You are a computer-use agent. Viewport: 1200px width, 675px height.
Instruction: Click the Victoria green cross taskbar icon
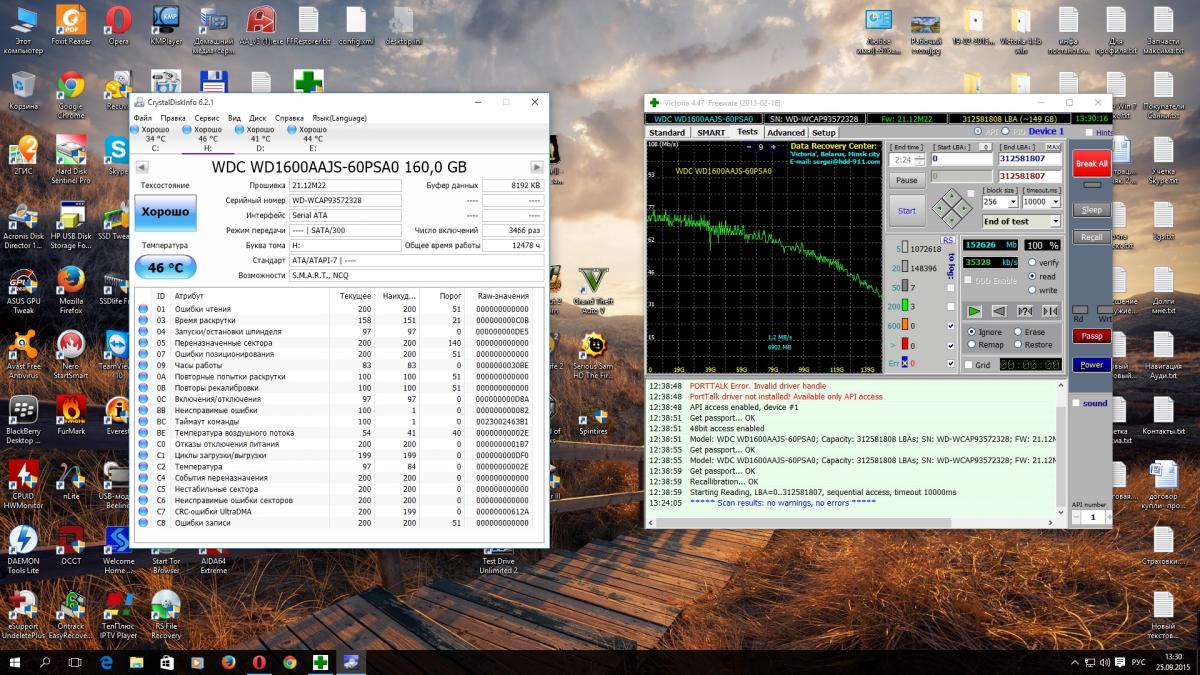320,661
